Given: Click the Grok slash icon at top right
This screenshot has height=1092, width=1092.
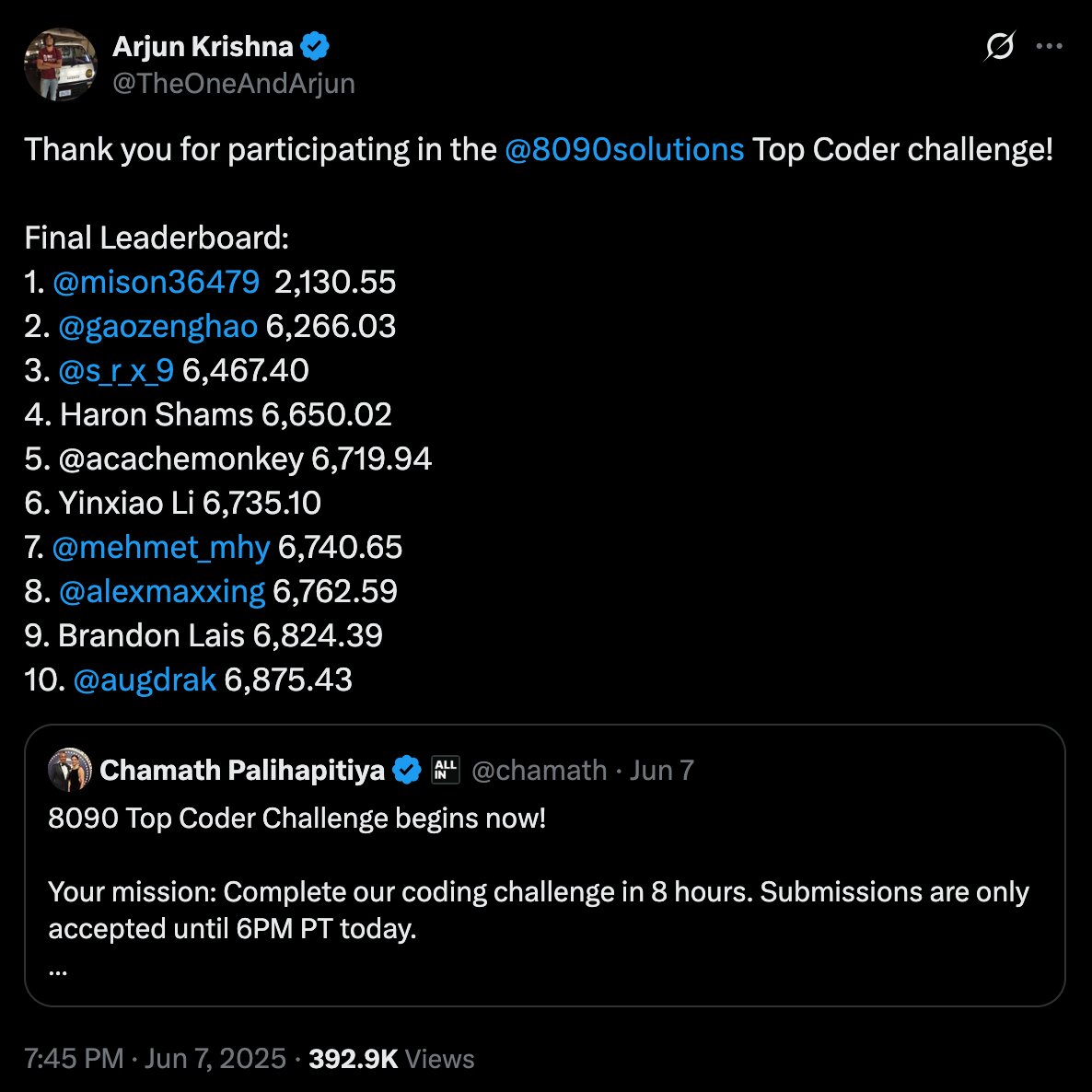Looking at the screenshot, I should pyautogui.click(x=999, y=46).
